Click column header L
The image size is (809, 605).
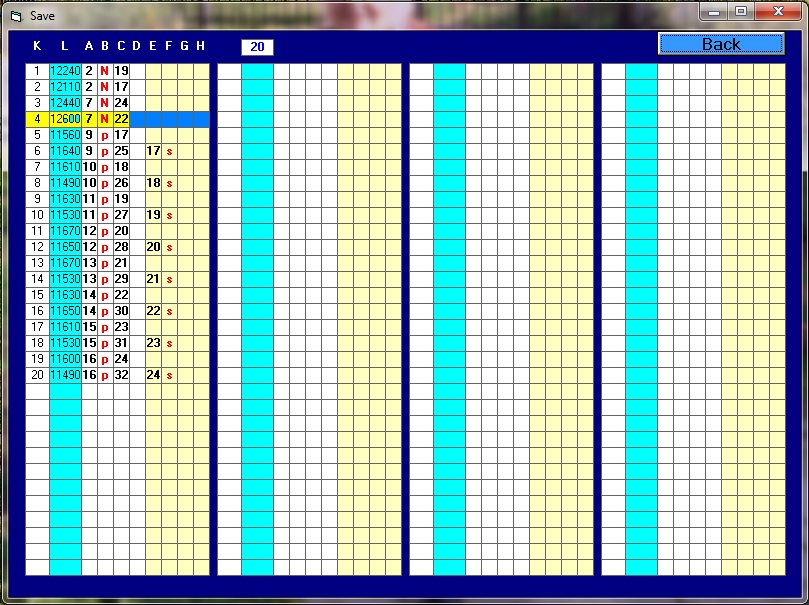tap(64, 46)
